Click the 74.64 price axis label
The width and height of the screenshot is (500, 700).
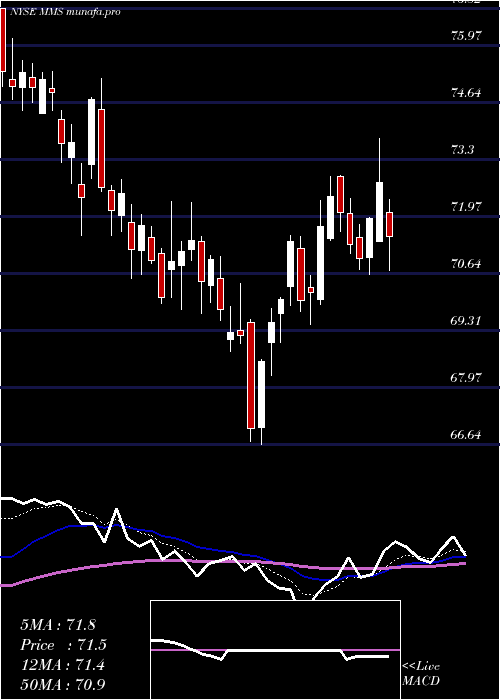tap(466, 93)
